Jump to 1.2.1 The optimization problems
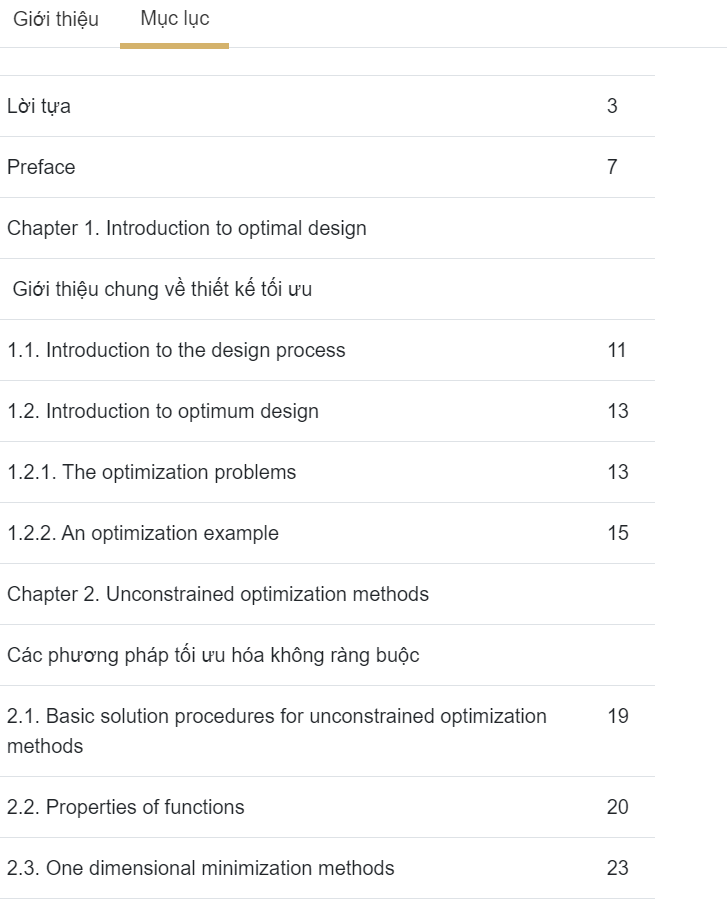Image resolution: width=727 pixels, height=905 pixels. coord(152,472)
